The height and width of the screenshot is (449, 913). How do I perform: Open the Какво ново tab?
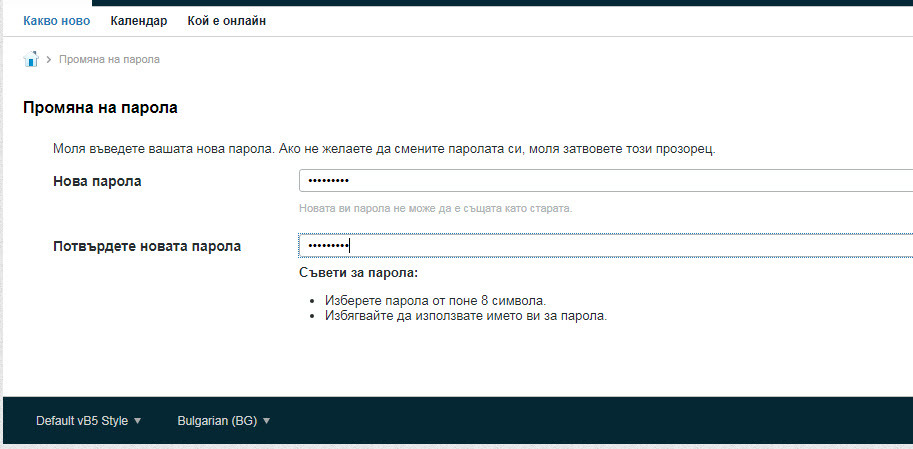[56, 20]
